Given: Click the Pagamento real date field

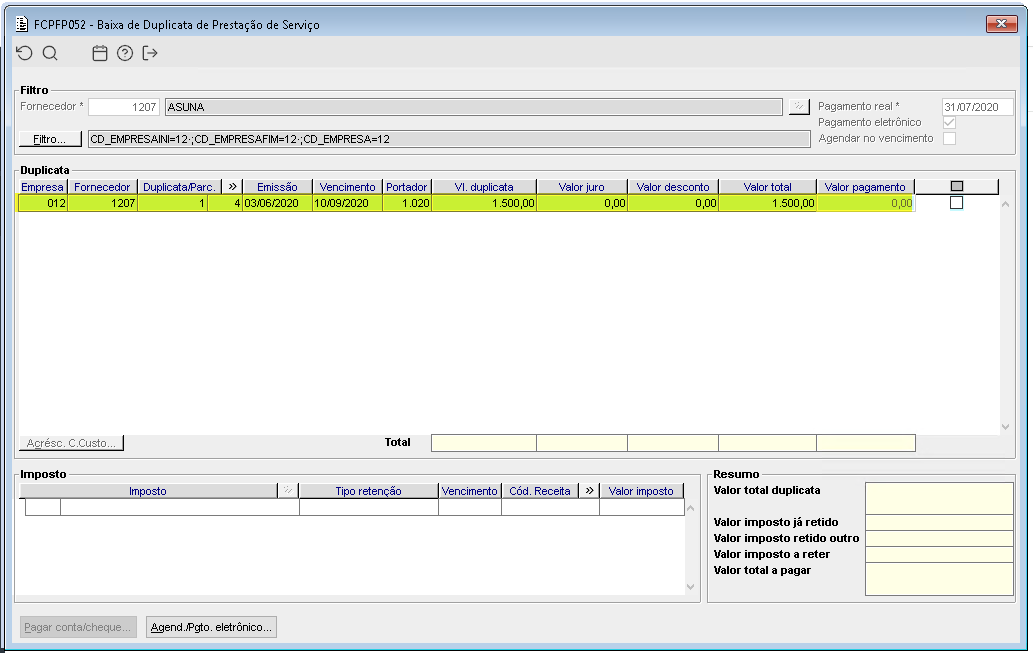Looking at the screenshot, I should click(x=978, y=107).
